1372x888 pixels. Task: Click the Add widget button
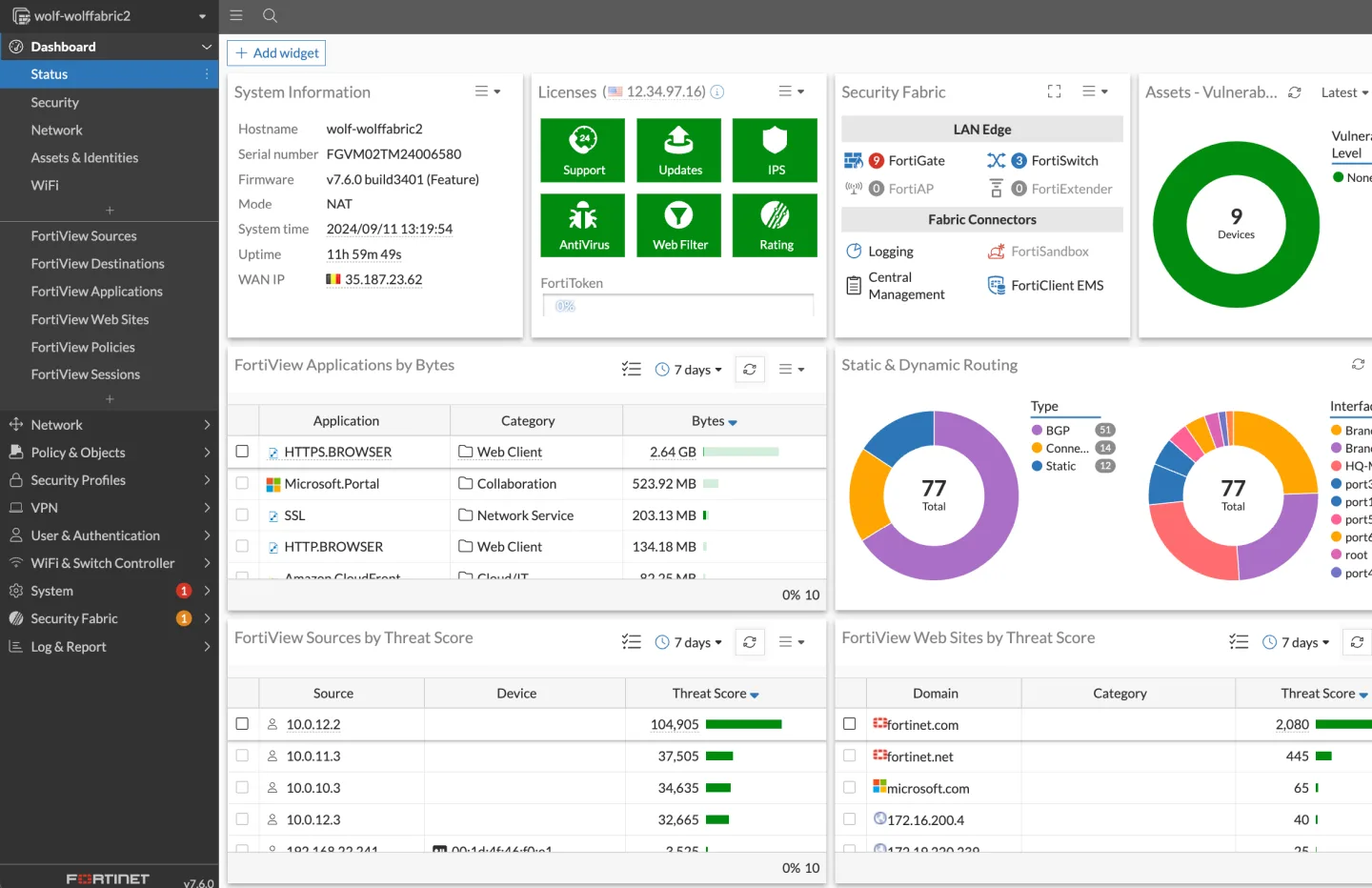click(x=276, y=53)
